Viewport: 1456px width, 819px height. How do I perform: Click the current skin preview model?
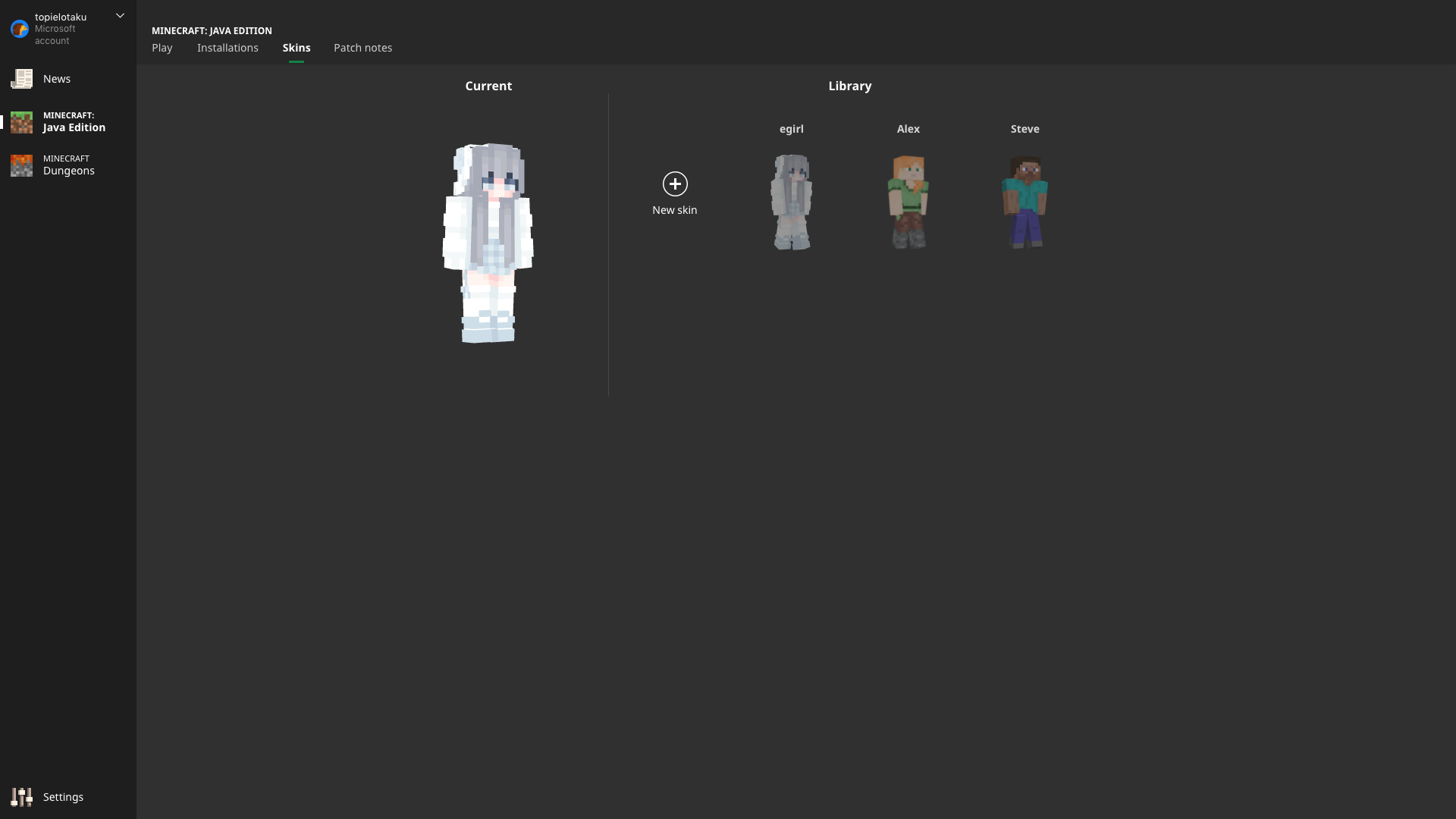coord(488,243)
